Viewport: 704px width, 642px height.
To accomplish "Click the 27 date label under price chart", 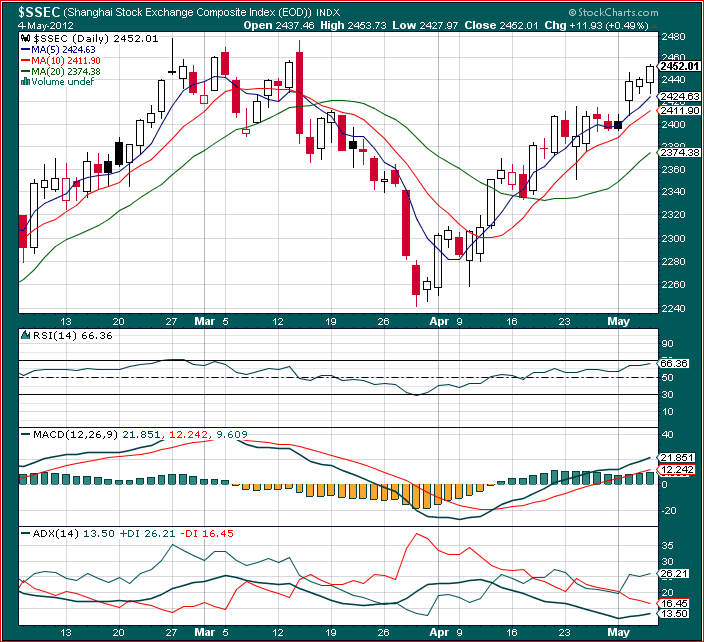I will point(171,321).
